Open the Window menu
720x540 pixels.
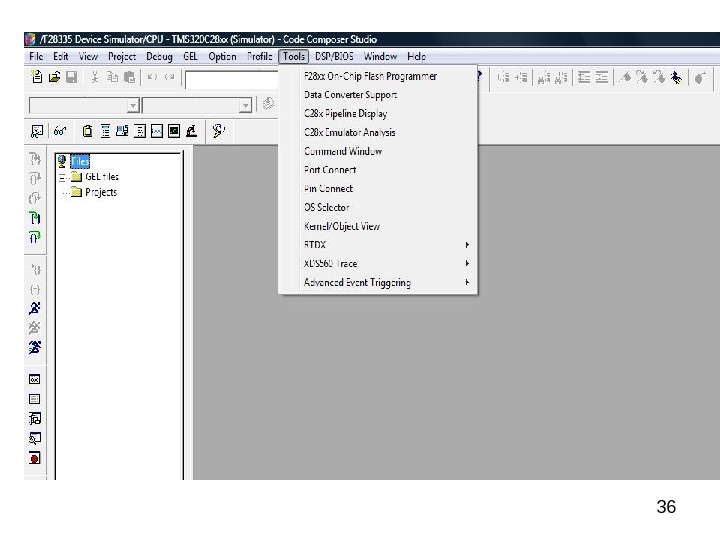tap(380, 56)
